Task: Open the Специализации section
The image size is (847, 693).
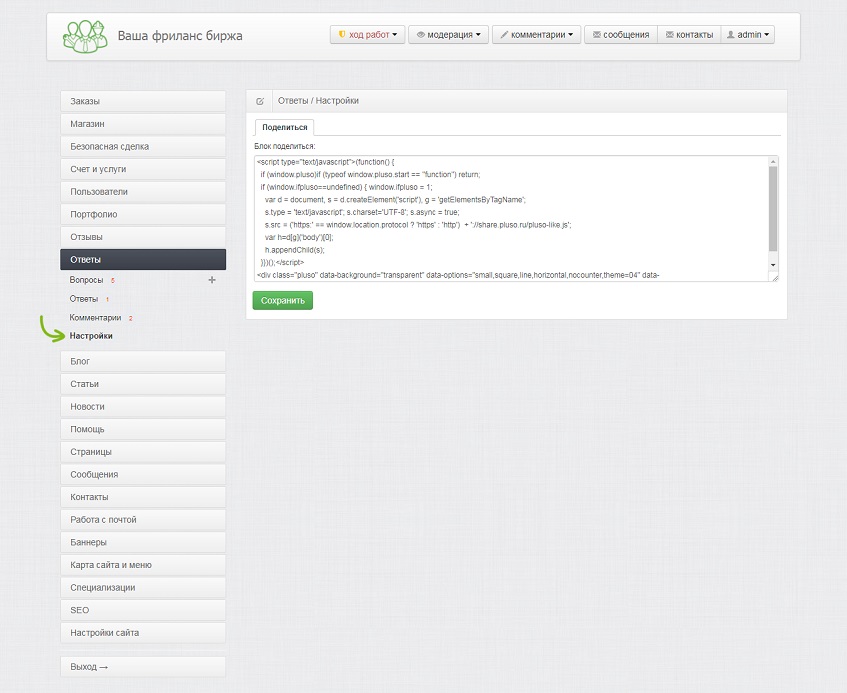Action: tap(143, 588)
